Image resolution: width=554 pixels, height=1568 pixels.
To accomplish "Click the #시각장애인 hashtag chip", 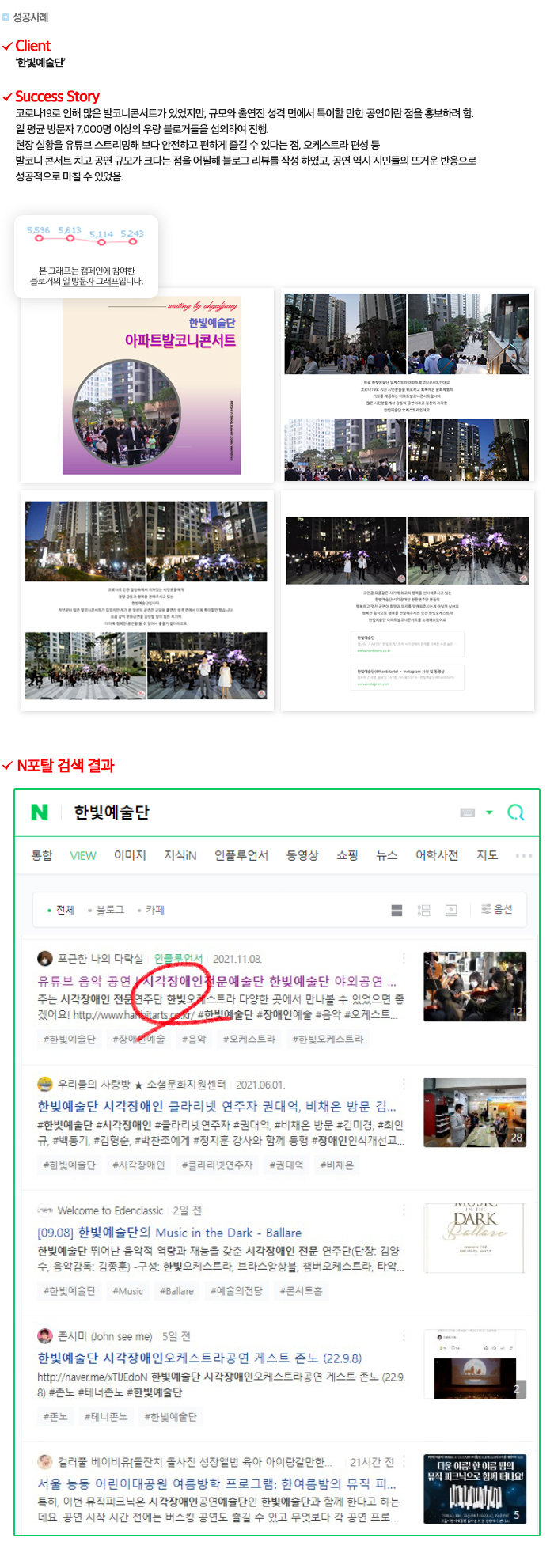I will click(138, 1165).
